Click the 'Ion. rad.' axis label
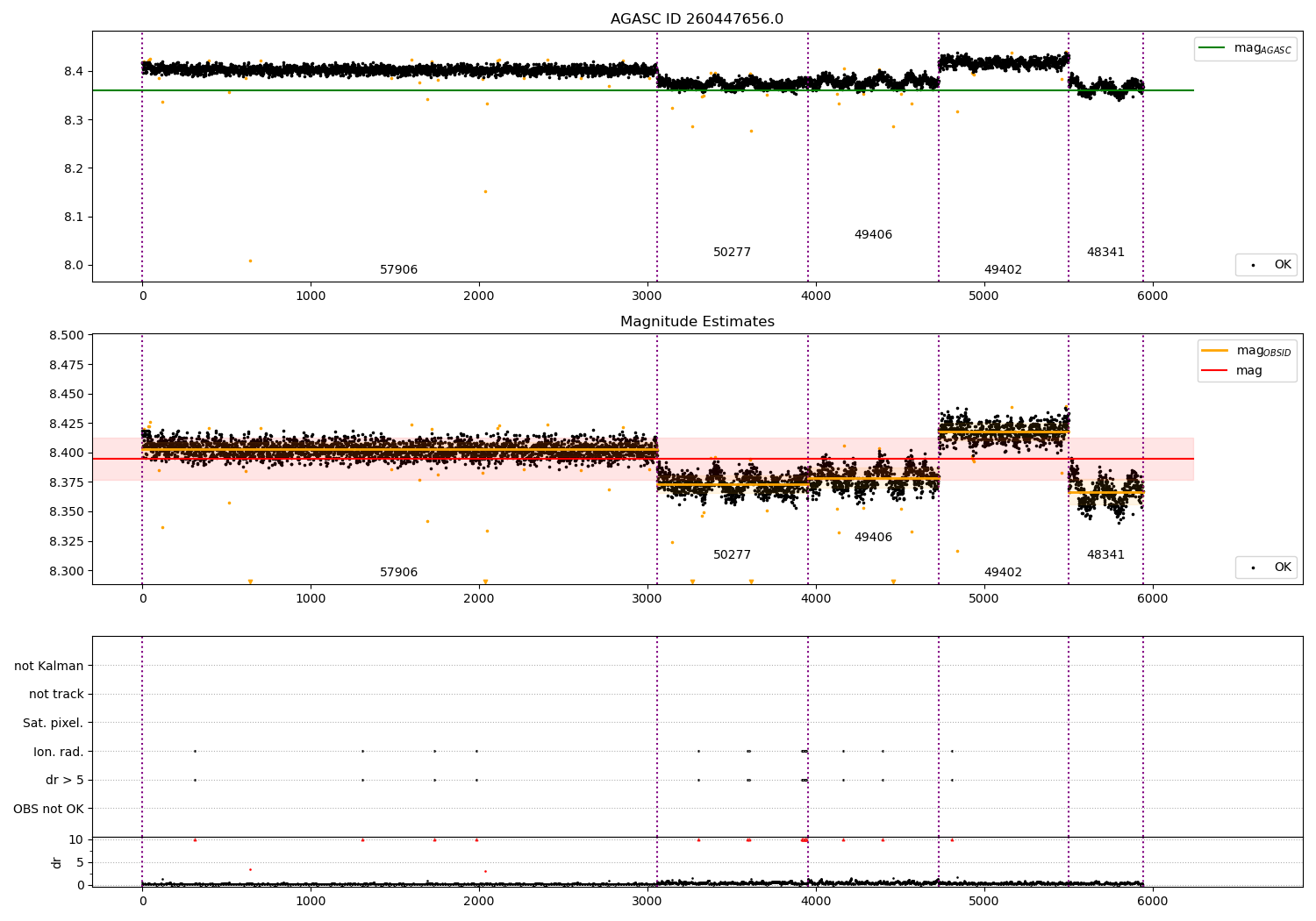 [59, 752]
